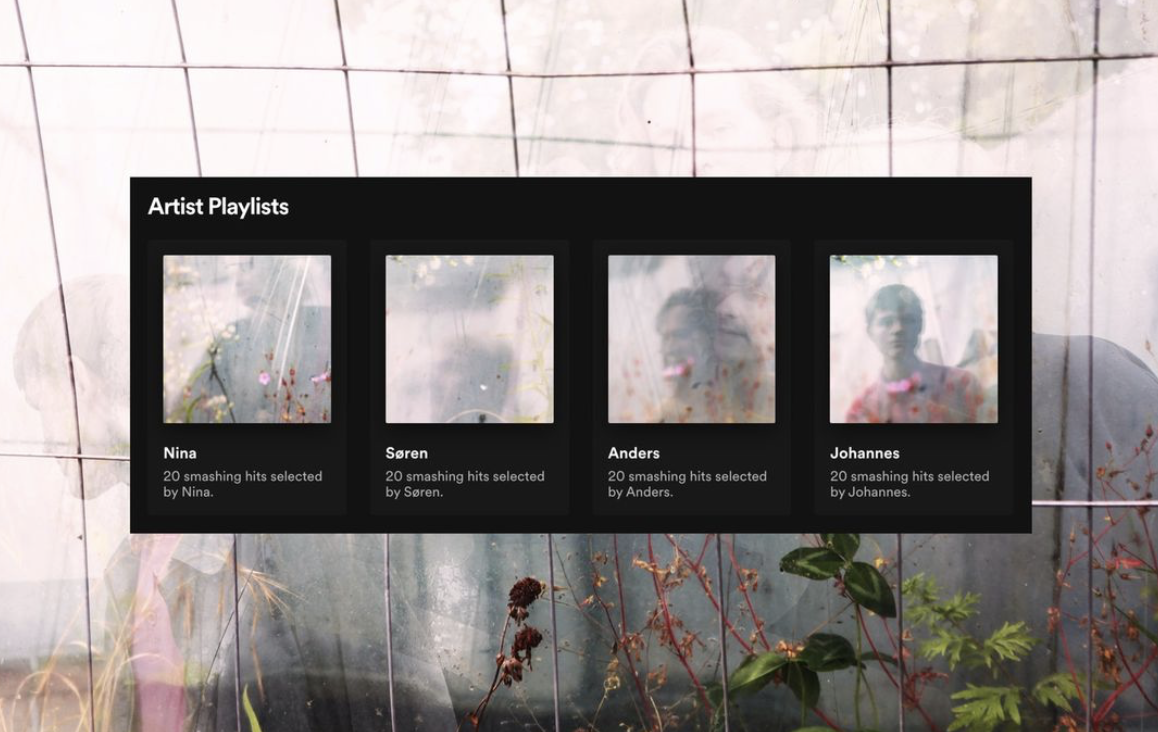Viewport: 1158px width, 732px height.
Task: Open the Anders playlist title link
Action: coord(634,453)
